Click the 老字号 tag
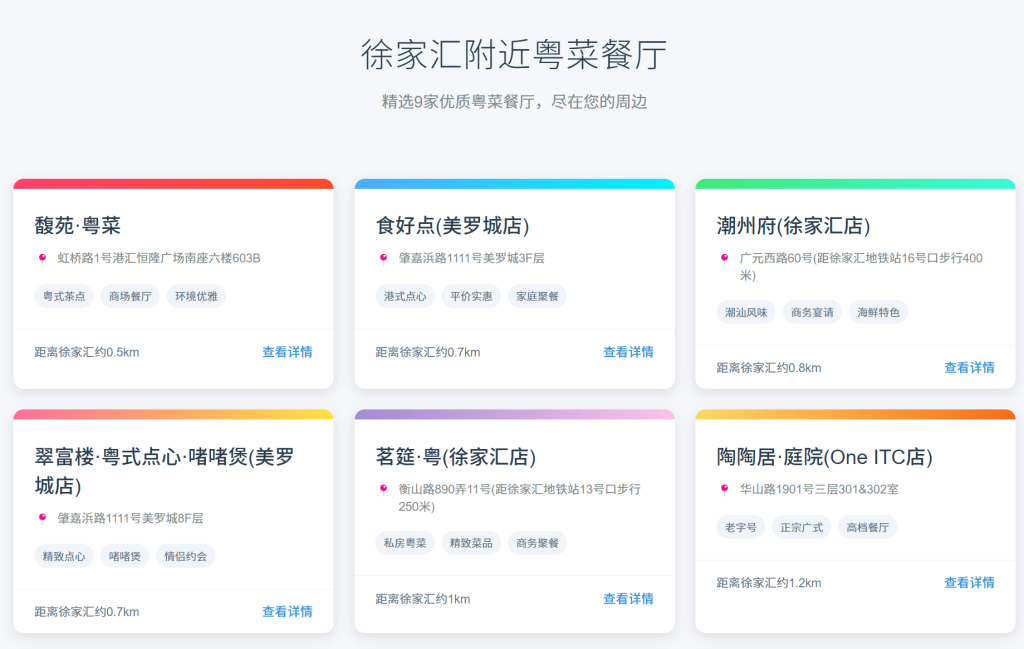The image size is (1024, 649). pyautogui.click(x=741, y=528)
